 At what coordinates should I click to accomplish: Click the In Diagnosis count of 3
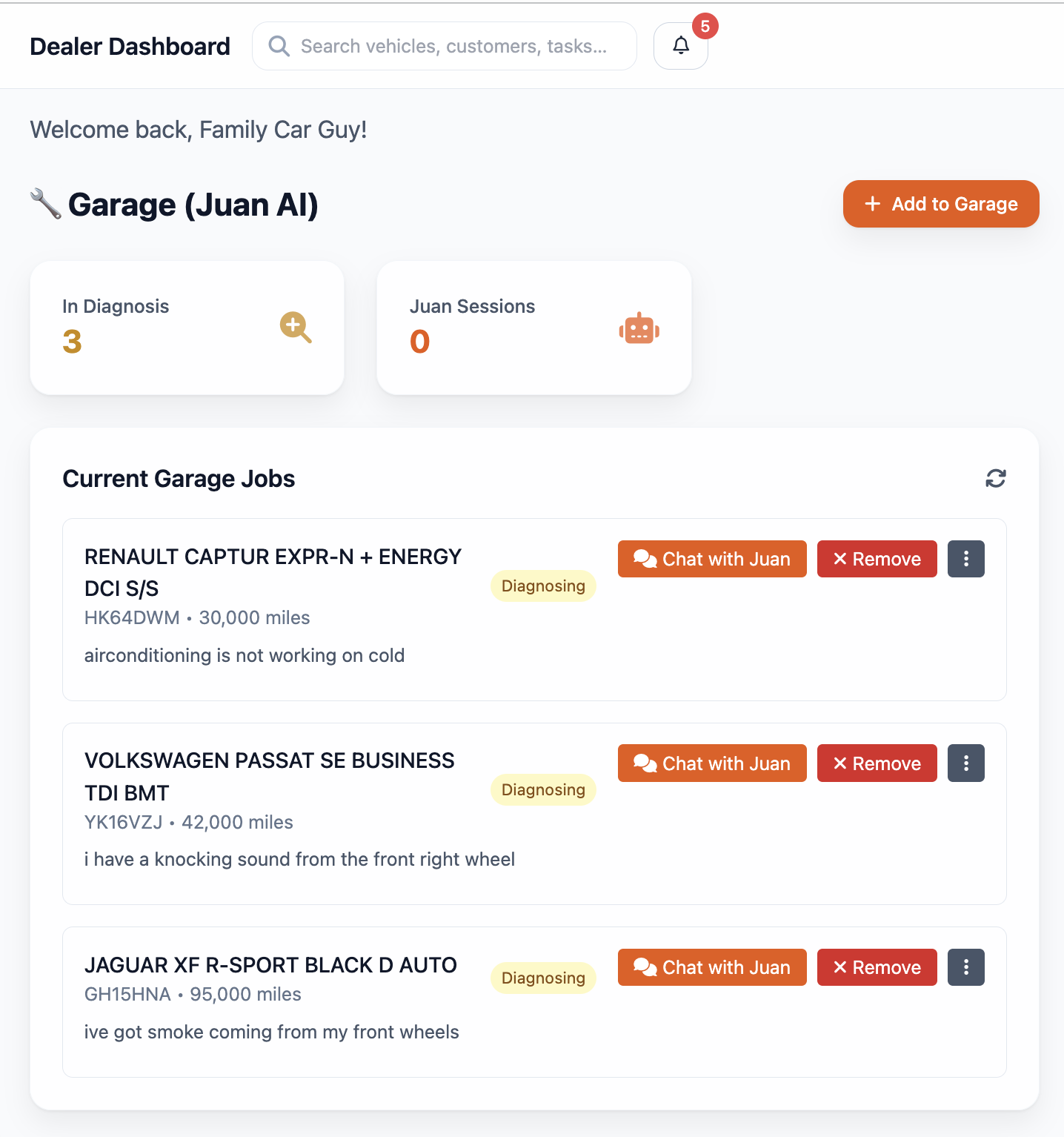(71, 342)
